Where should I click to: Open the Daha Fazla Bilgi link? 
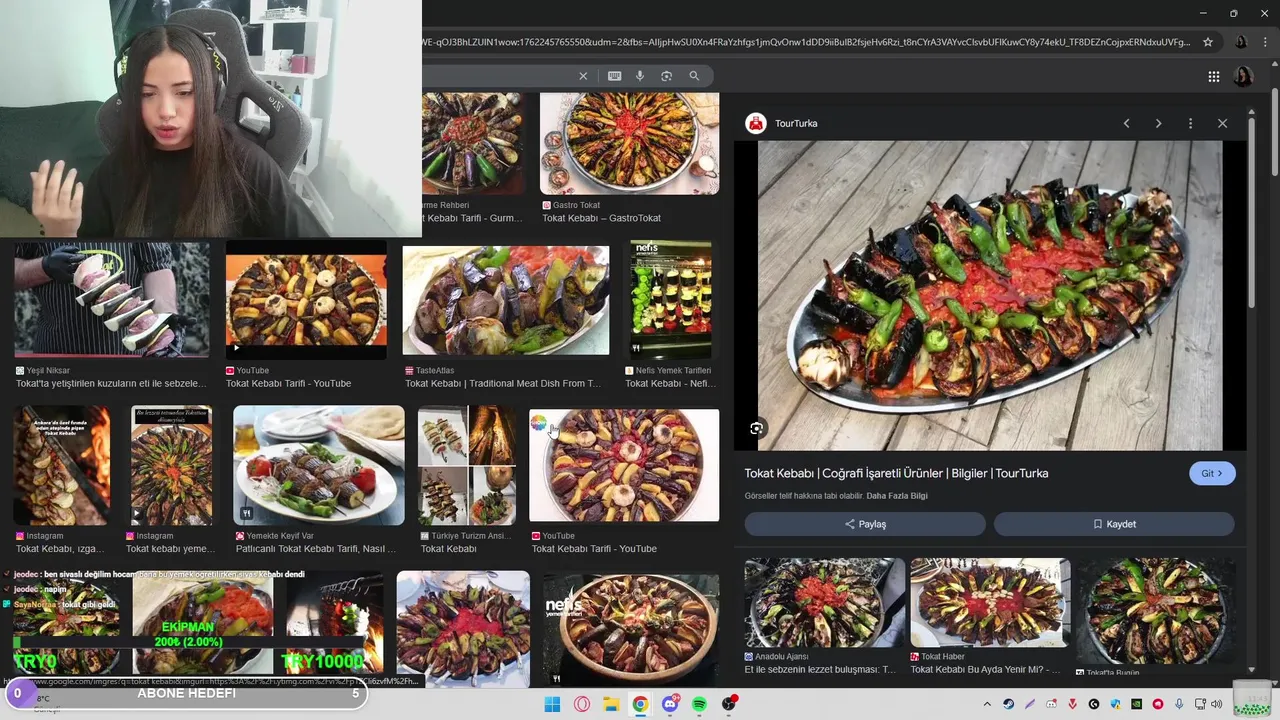(x=897, y=496)
